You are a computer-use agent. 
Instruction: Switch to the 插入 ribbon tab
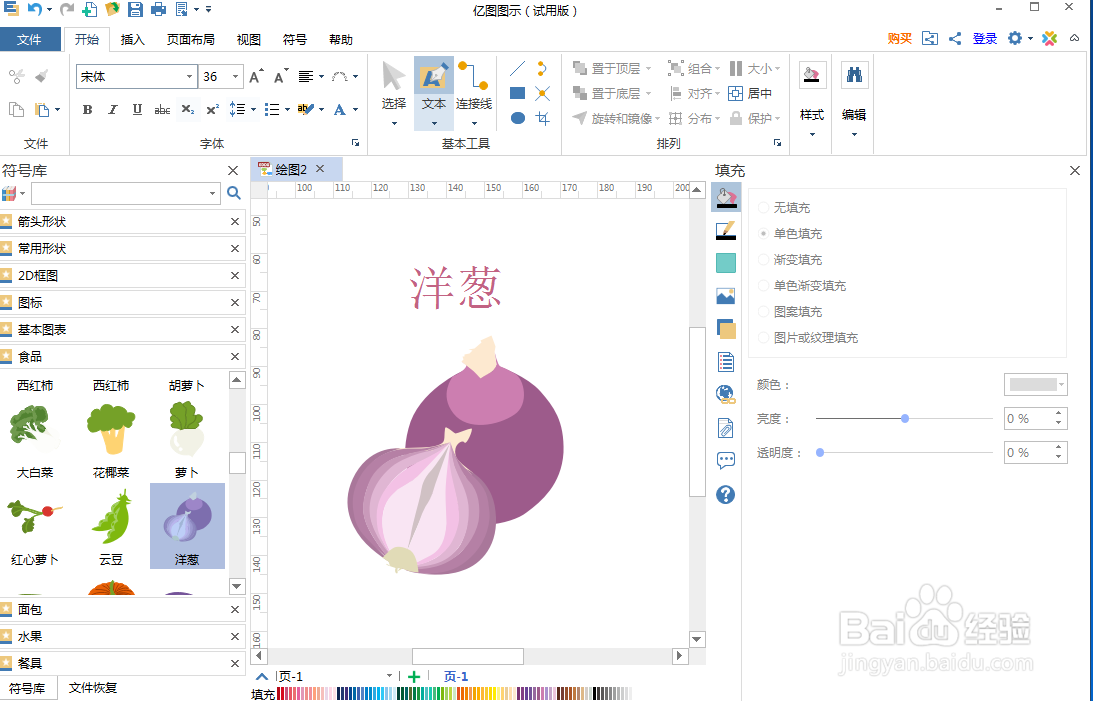point(132,40)
